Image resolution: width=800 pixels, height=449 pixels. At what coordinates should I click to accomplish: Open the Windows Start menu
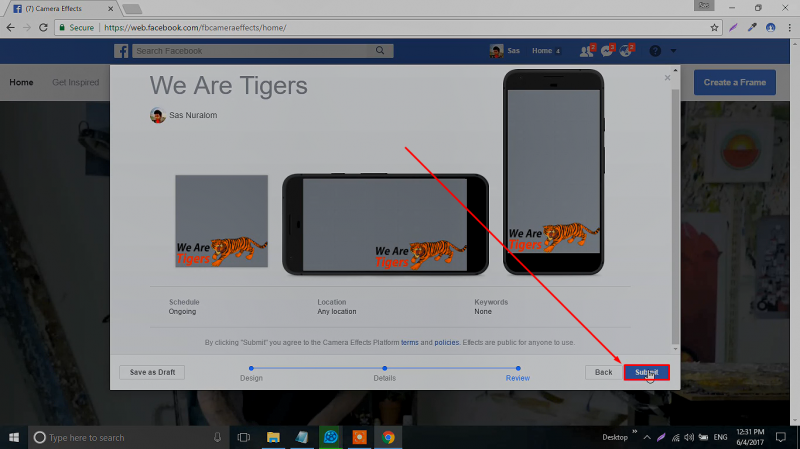[14, 437]
